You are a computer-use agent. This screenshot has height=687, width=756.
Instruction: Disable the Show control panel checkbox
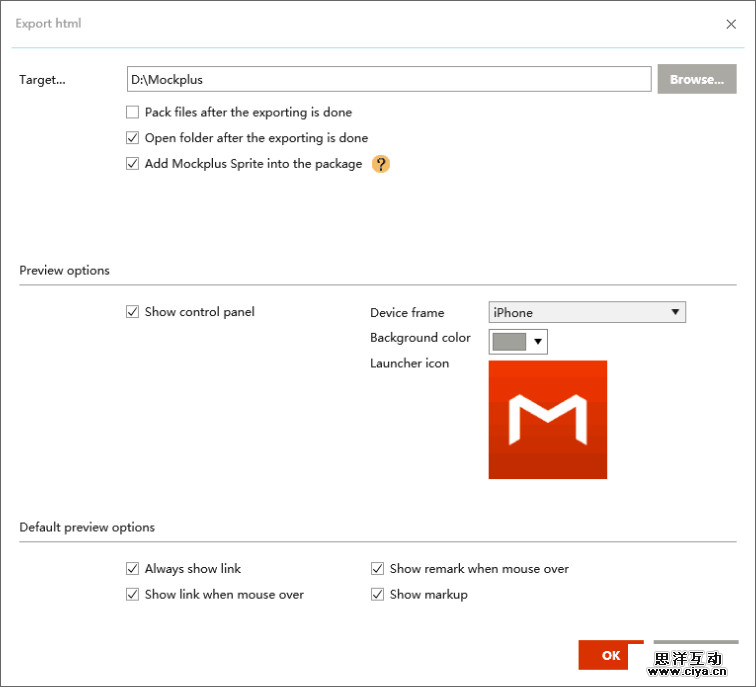(133, 312)
